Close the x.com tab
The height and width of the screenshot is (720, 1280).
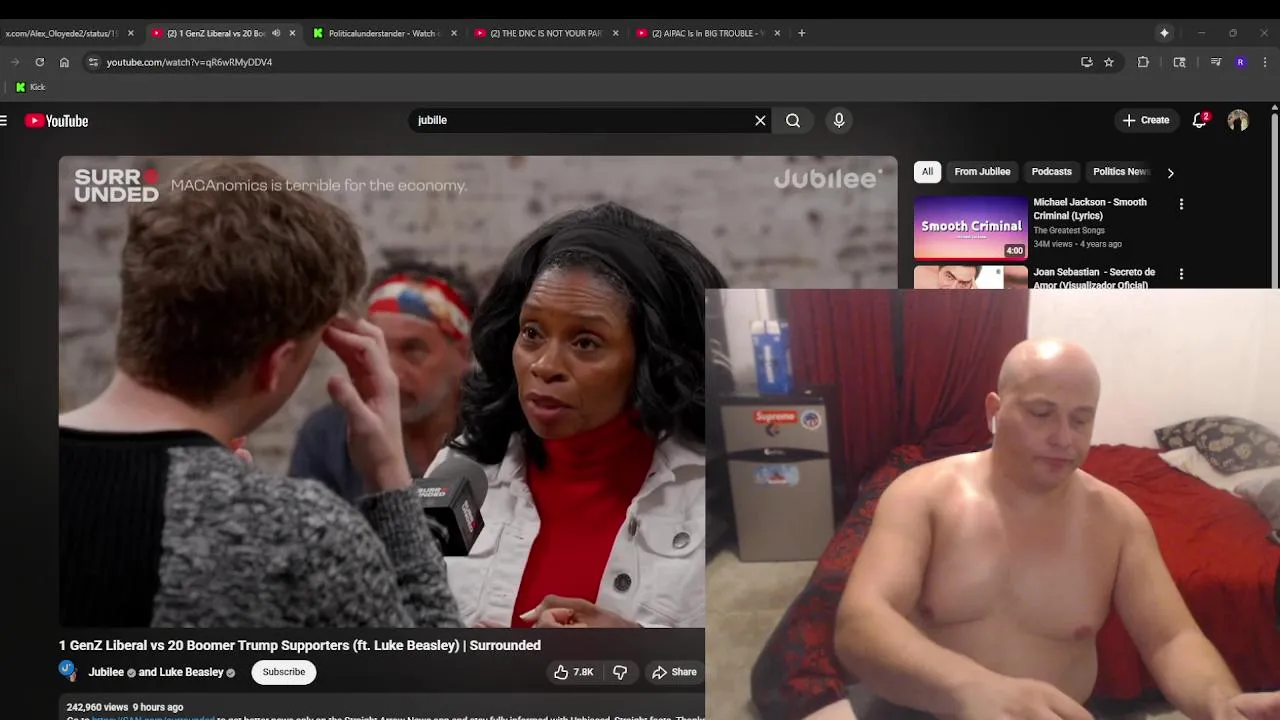pyautogui.click(x=130, y=33)
